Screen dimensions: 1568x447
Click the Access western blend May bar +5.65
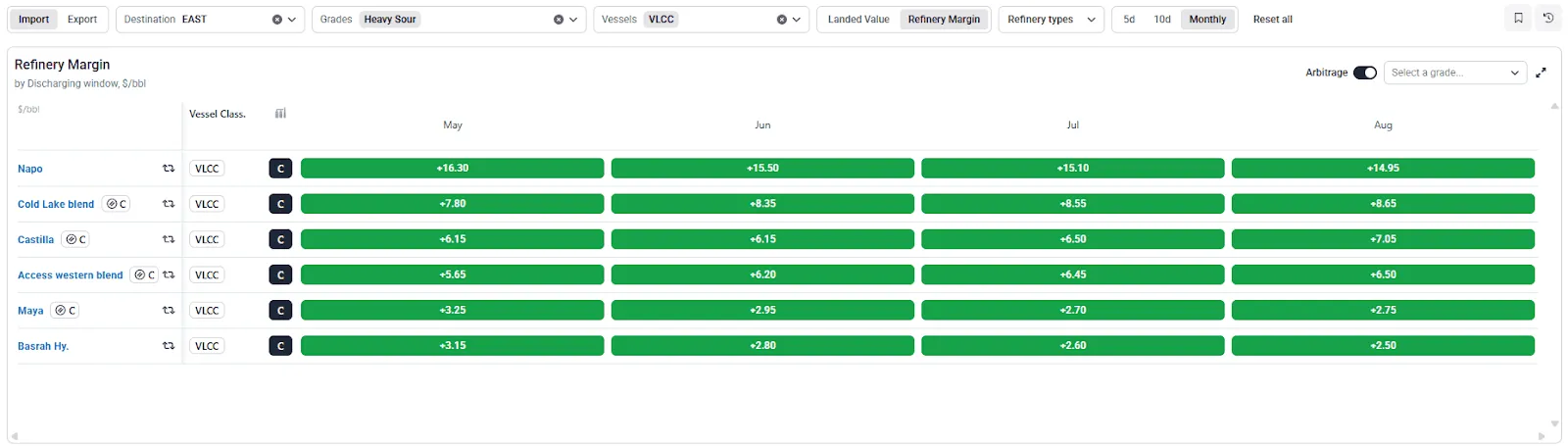pos(453,274)
